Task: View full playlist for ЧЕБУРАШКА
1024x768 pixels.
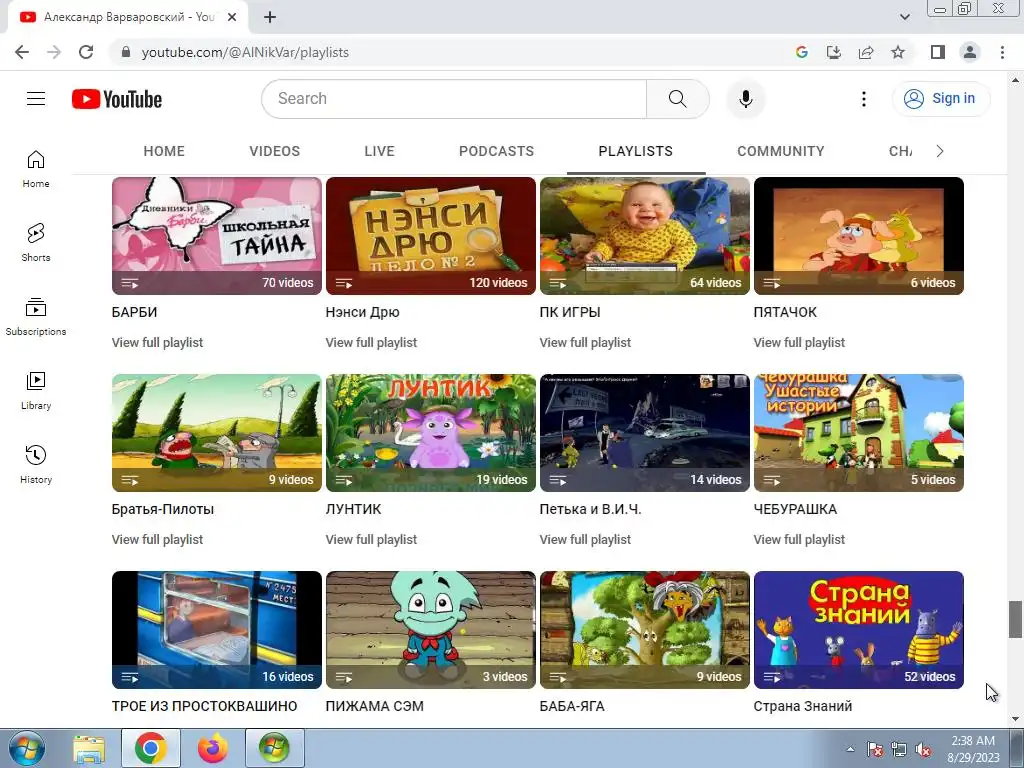Action: 799,539
